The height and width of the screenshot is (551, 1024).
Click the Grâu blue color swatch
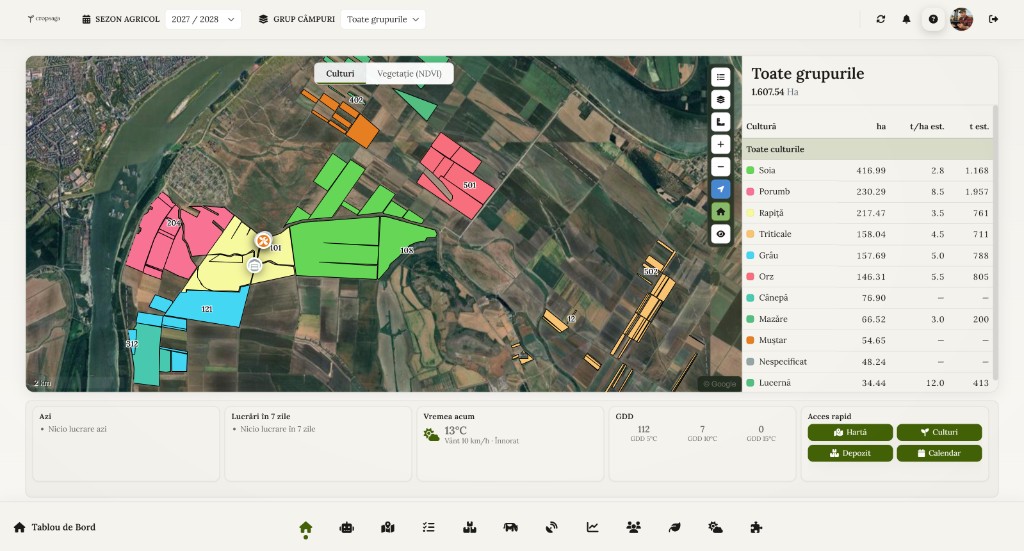click(x=750, y=255)
